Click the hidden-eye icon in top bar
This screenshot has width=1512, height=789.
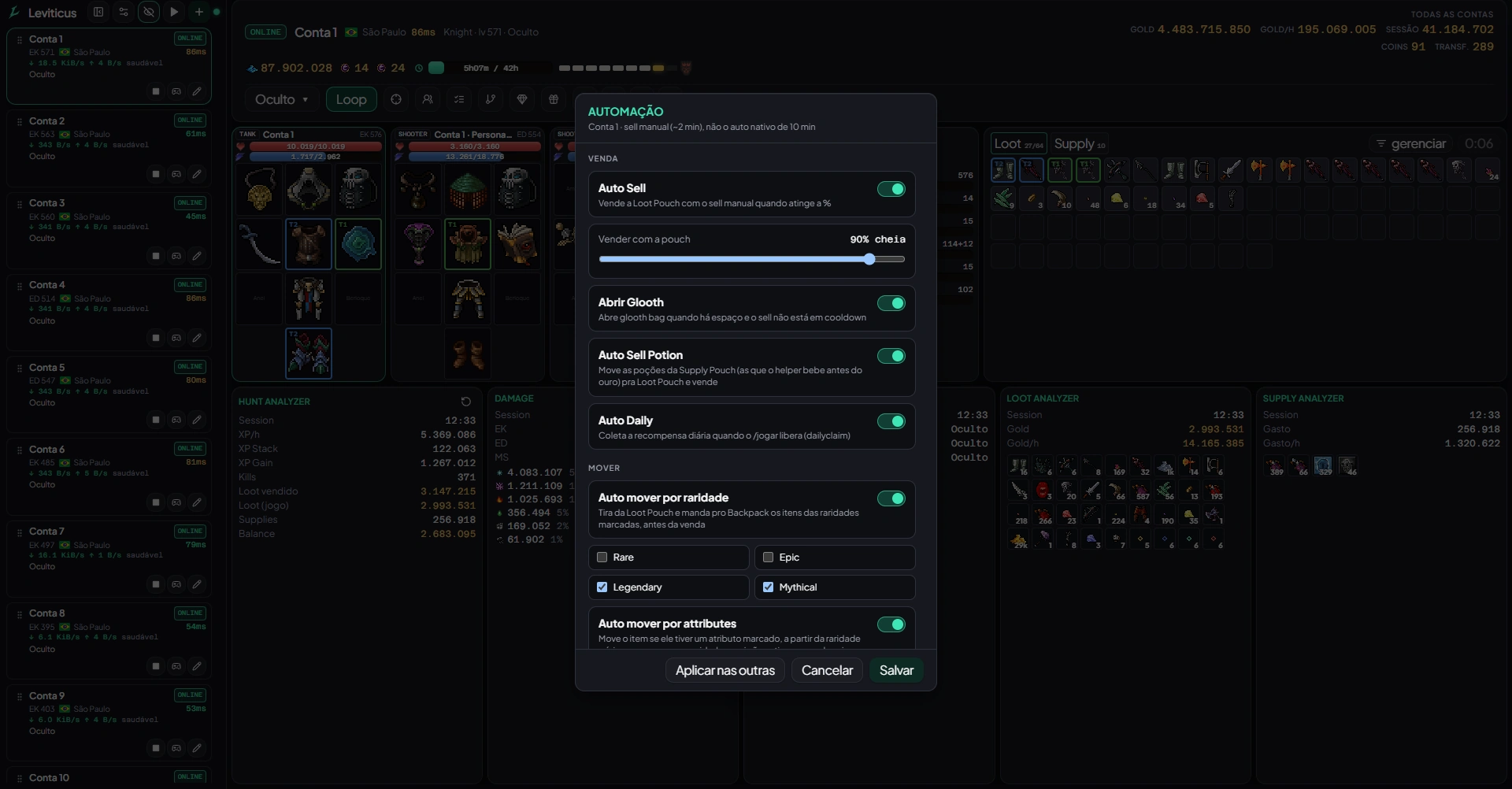[x=149, y=12]
